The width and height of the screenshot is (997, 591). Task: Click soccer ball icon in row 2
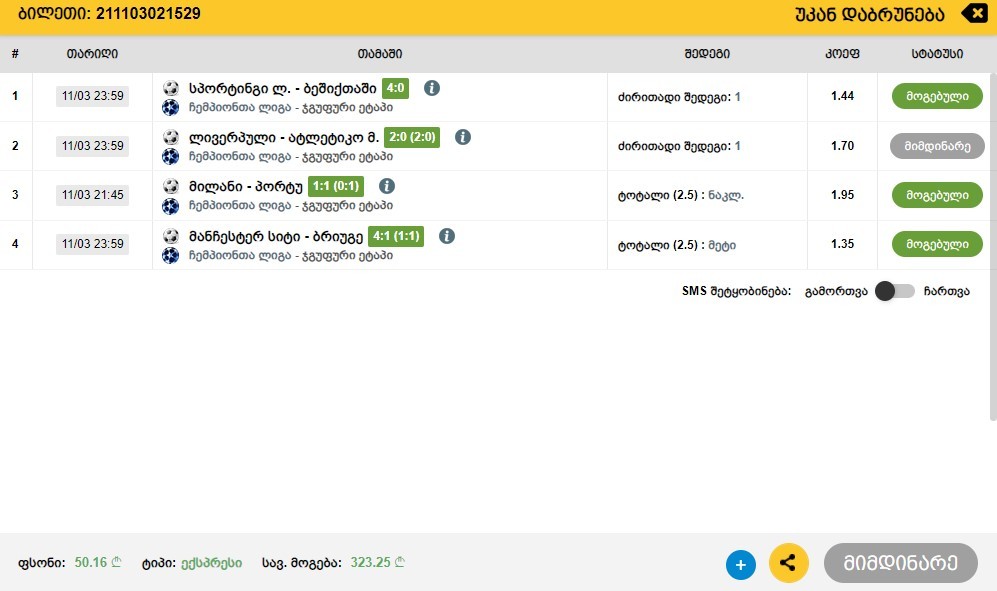(170, 137)
